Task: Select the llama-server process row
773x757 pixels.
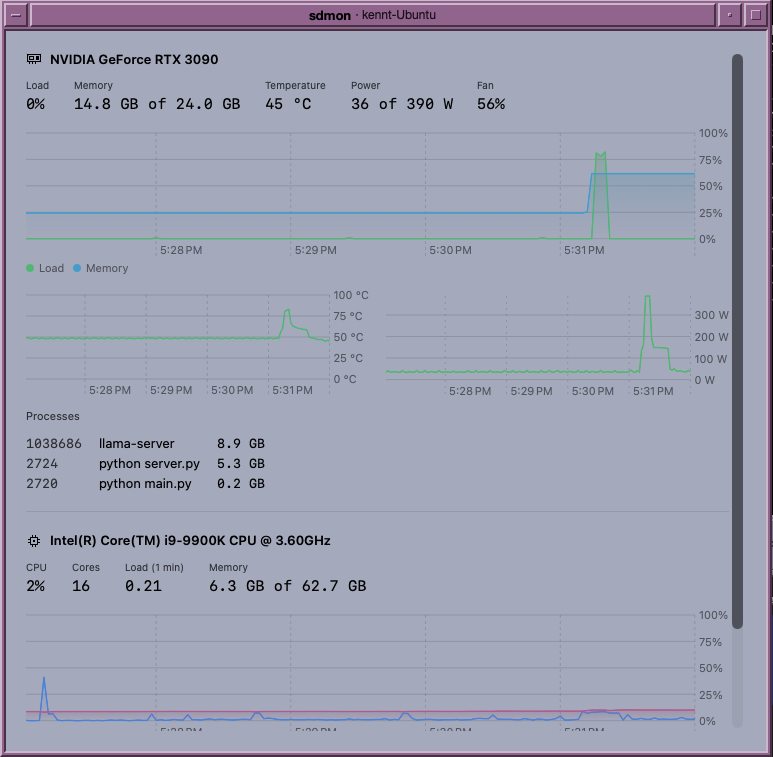Action: tap(145, 444)
